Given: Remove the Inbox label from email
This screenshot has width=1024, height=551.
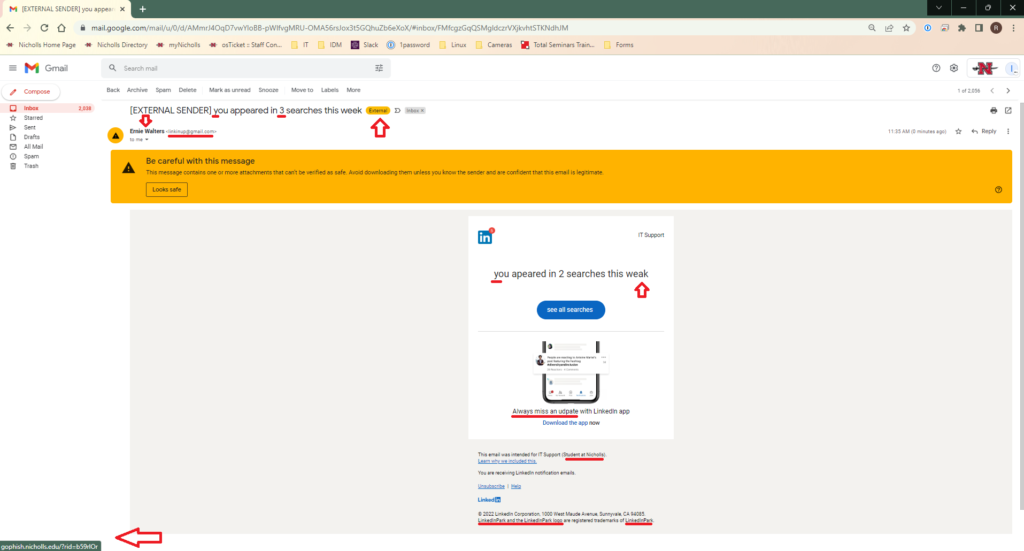Looking at the screenshot, I should pyautogui.click(x=423, y=110).
